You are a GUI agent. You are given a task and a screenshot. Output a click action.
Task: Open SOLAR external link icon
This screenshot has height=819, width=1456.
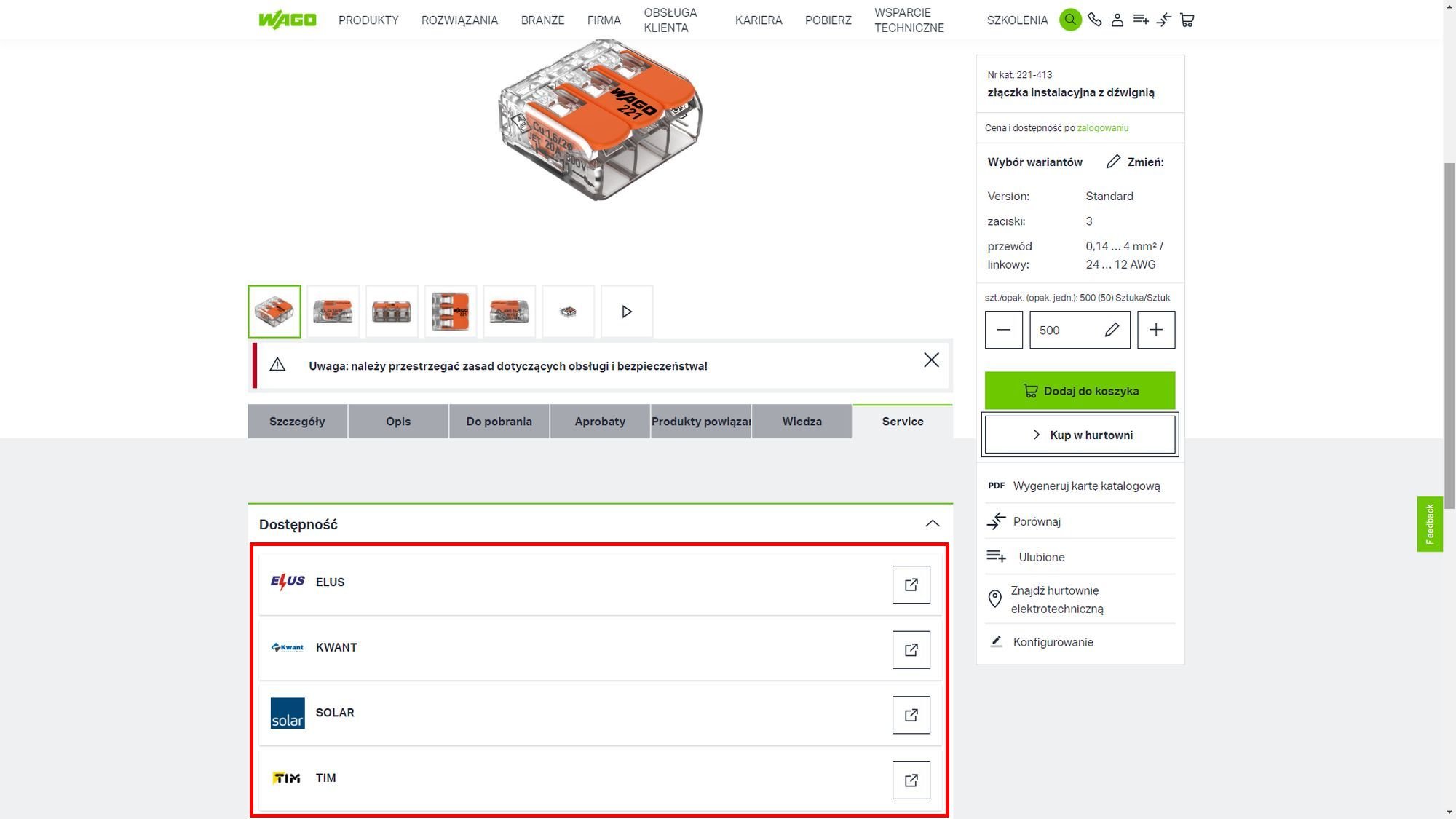[x=911, y=715]
